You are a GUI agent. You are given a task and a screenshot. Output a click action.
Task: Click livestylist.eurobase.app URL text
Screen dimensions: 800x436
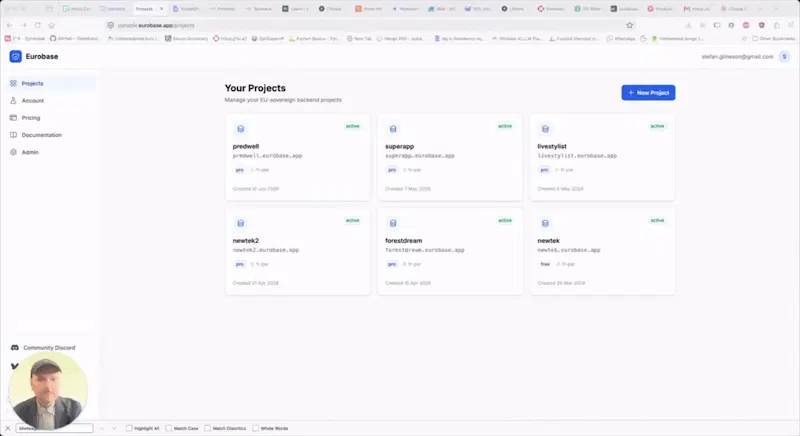[x=577, y=156]
